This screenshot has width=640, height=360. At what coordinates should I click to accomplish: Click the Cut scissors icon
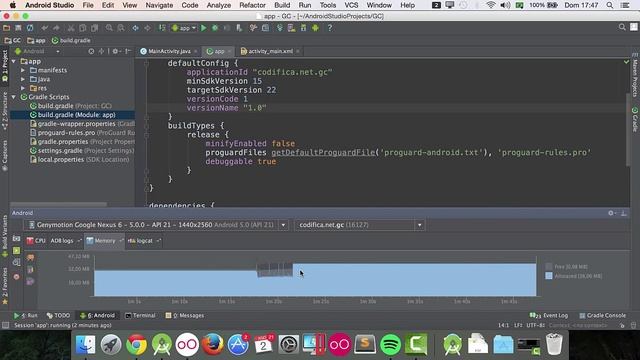tap(71, 28)
